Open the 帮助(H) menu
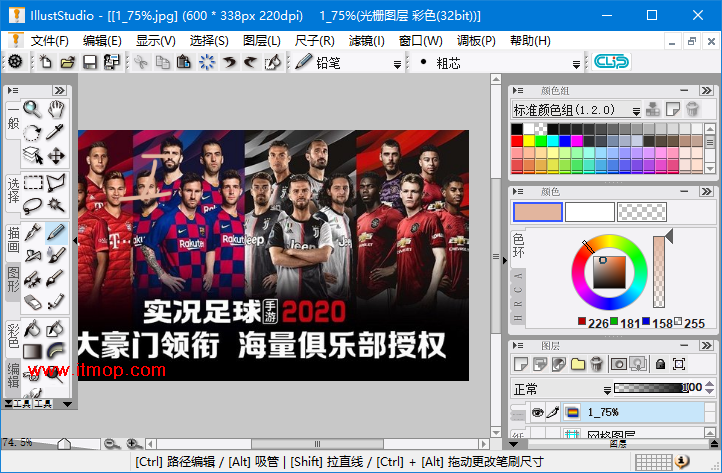The image size is (722, 473). [x=530, y=41]
